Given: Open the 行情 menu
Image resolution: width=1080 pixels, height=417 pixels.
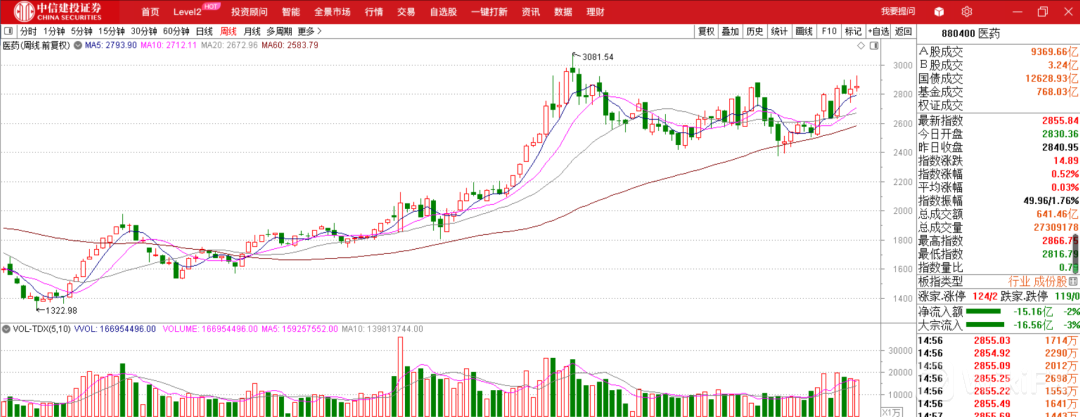Looking at the screenshot, I should [x=373, y=11].
